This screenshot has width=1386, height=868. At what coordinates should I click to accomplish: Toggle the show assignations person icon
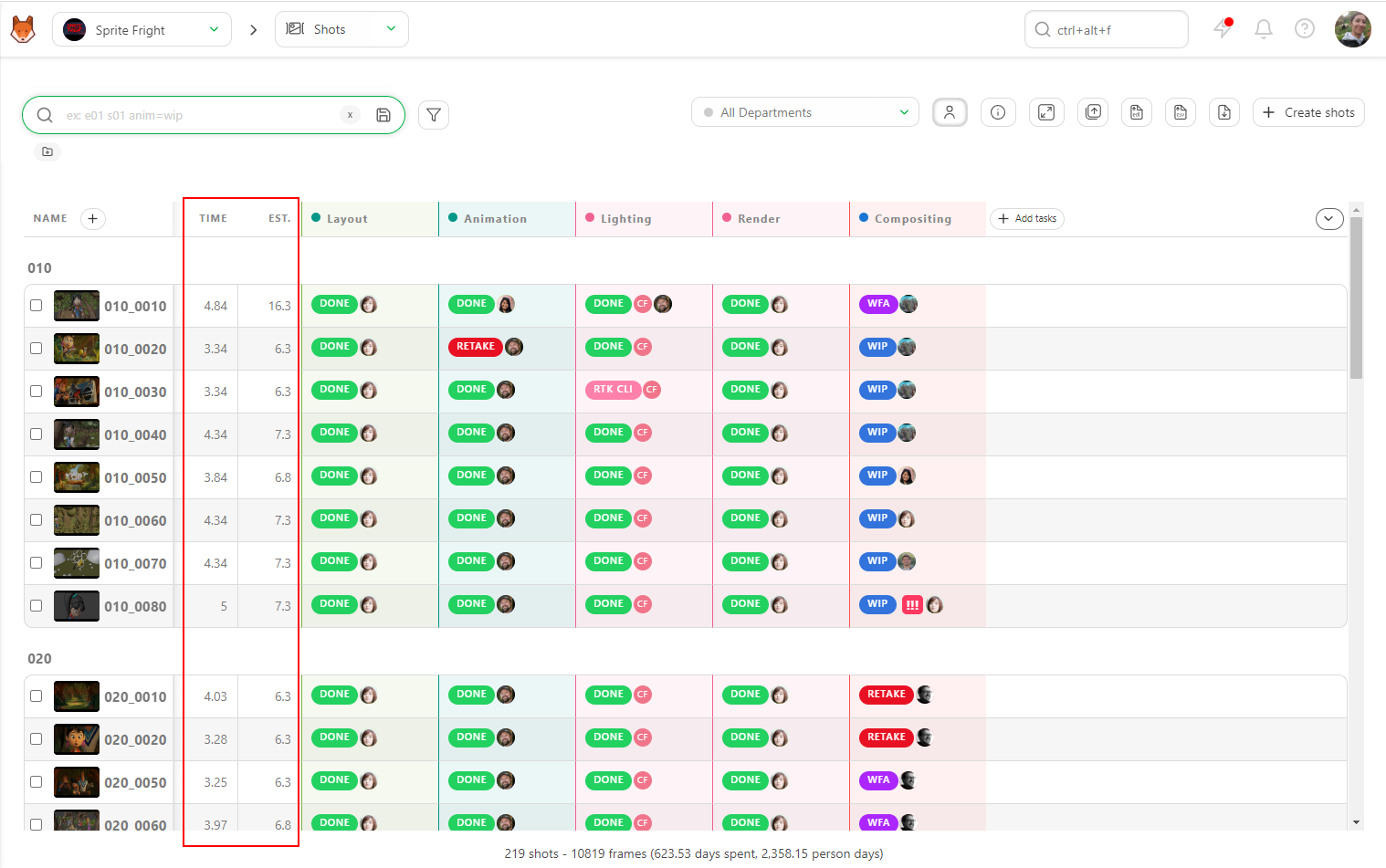950,112
